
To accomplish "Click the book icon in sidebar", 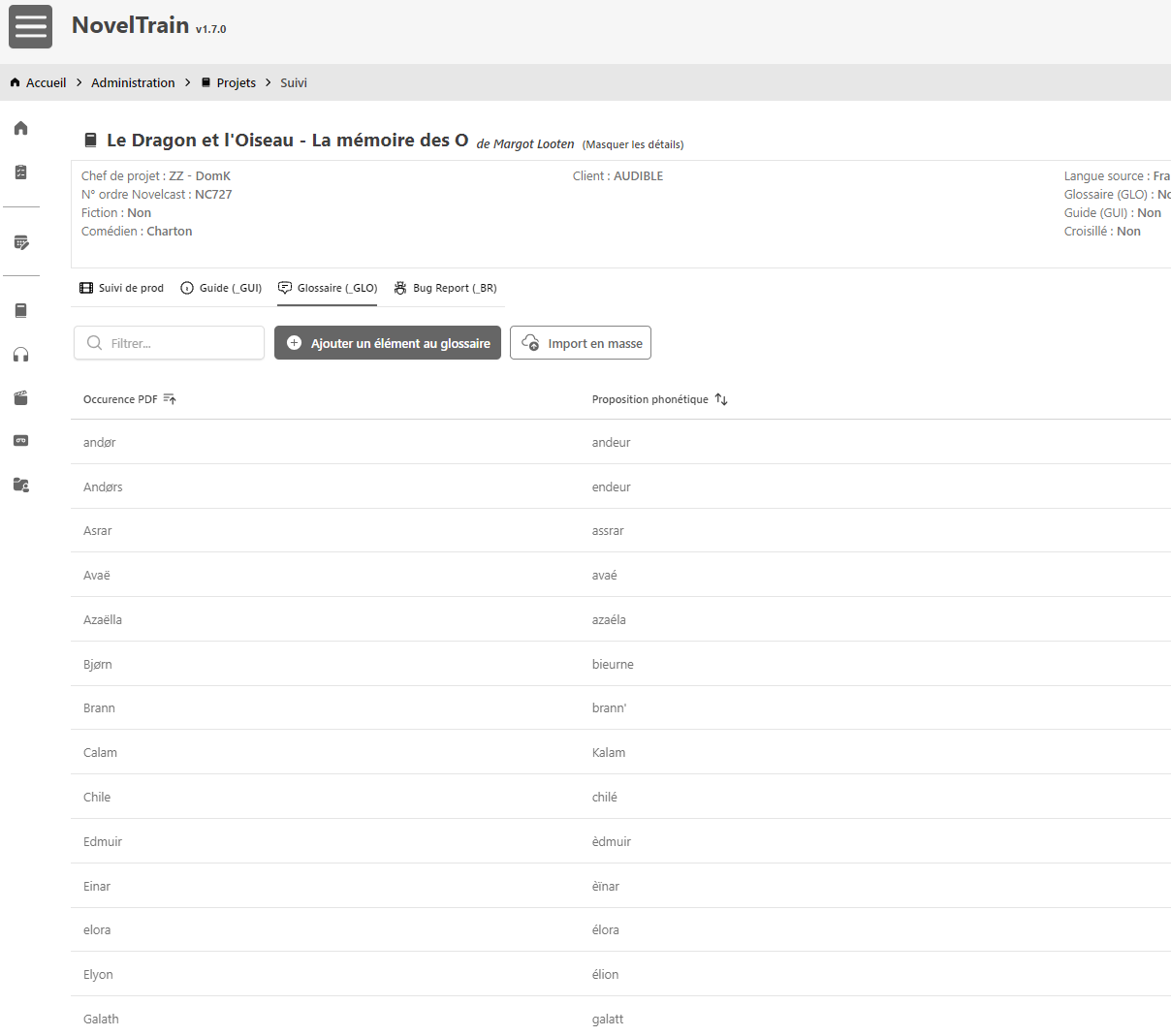I will 21,310.
